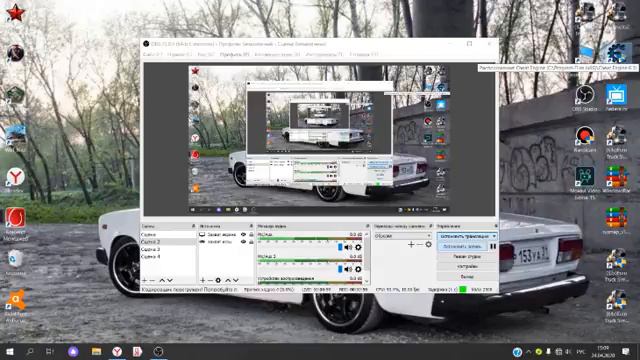This screenshot has height=360, width=640.
Task: Open the Профиль menu in OBS
Action: click(x=234, y=54)
